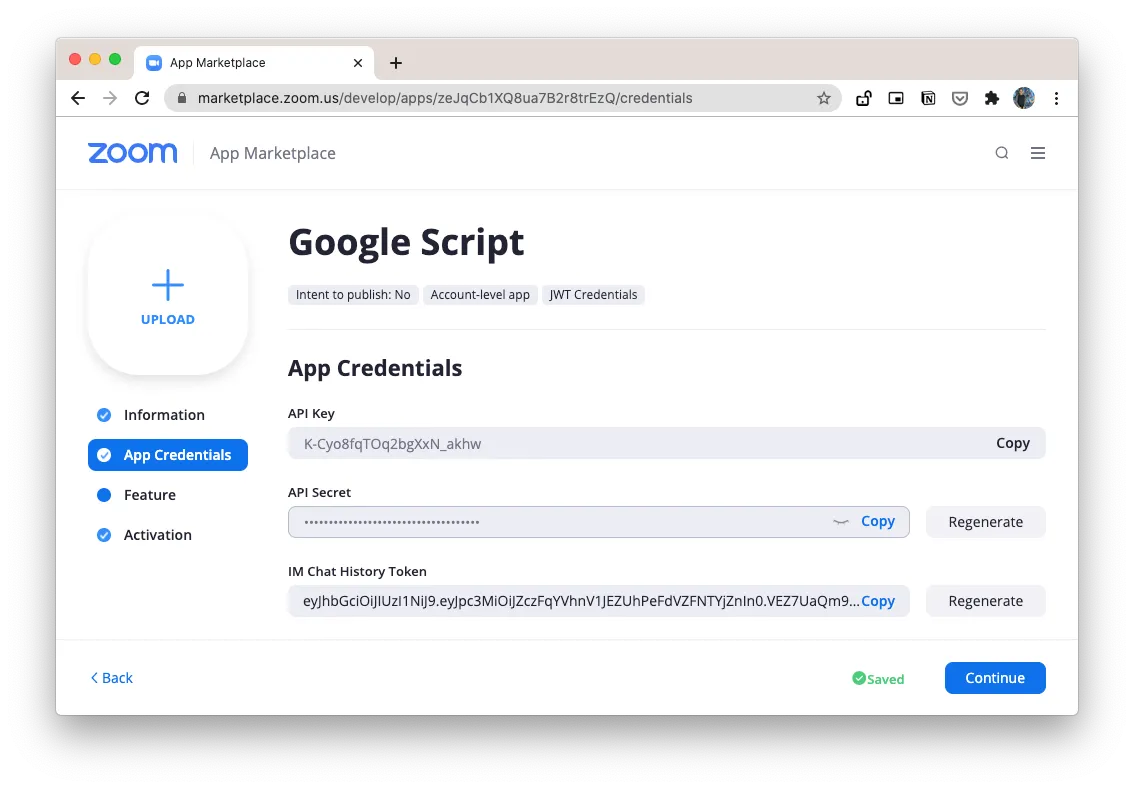Image resolution: width=1134 pixels, height=789 pixels.
Task: Click the Upload plus icon for app logo
Action: 167,285
